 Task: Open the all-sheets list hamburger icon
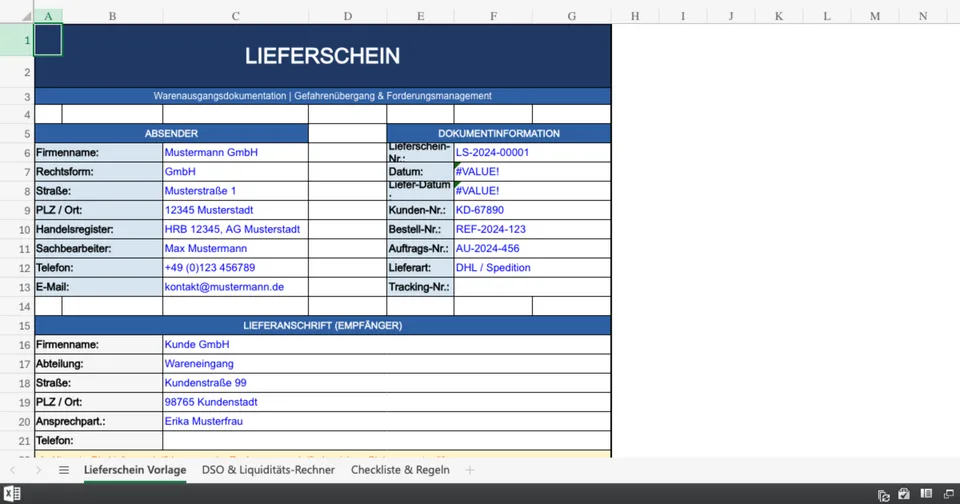pos(64,470)
